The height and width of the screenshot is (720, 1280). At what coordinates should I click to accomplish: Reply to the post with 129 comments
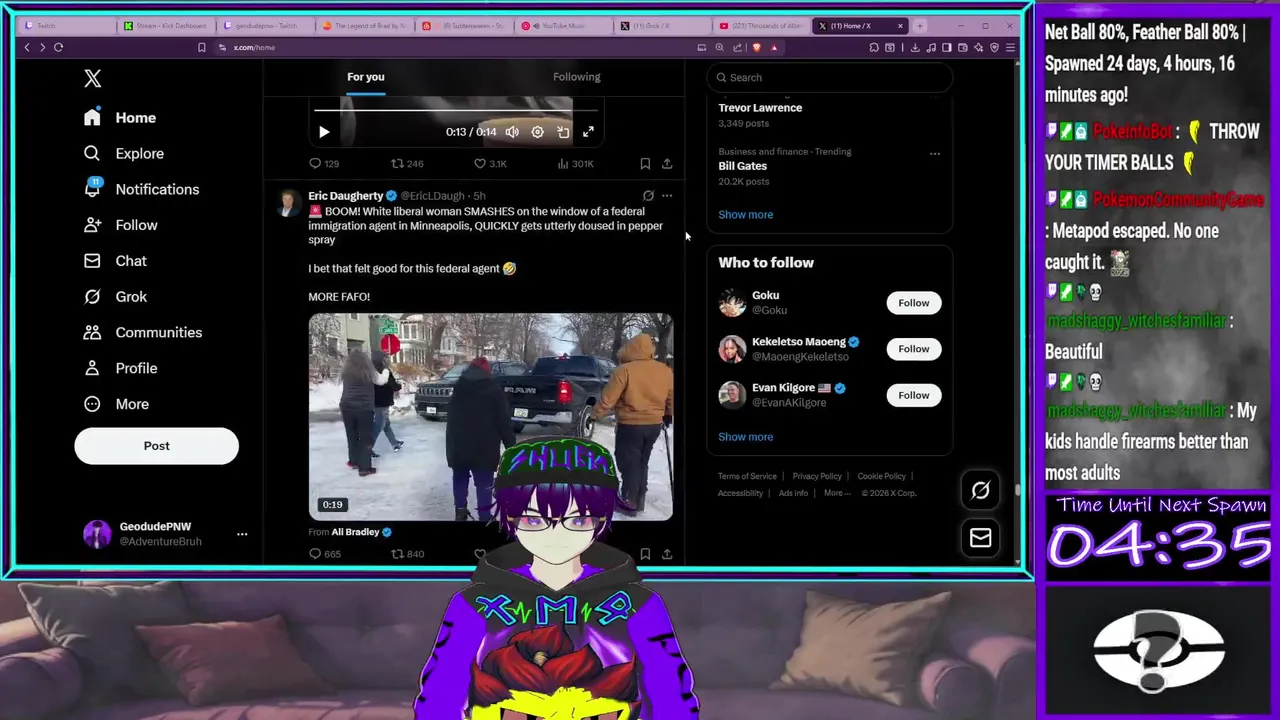[324, 164]
